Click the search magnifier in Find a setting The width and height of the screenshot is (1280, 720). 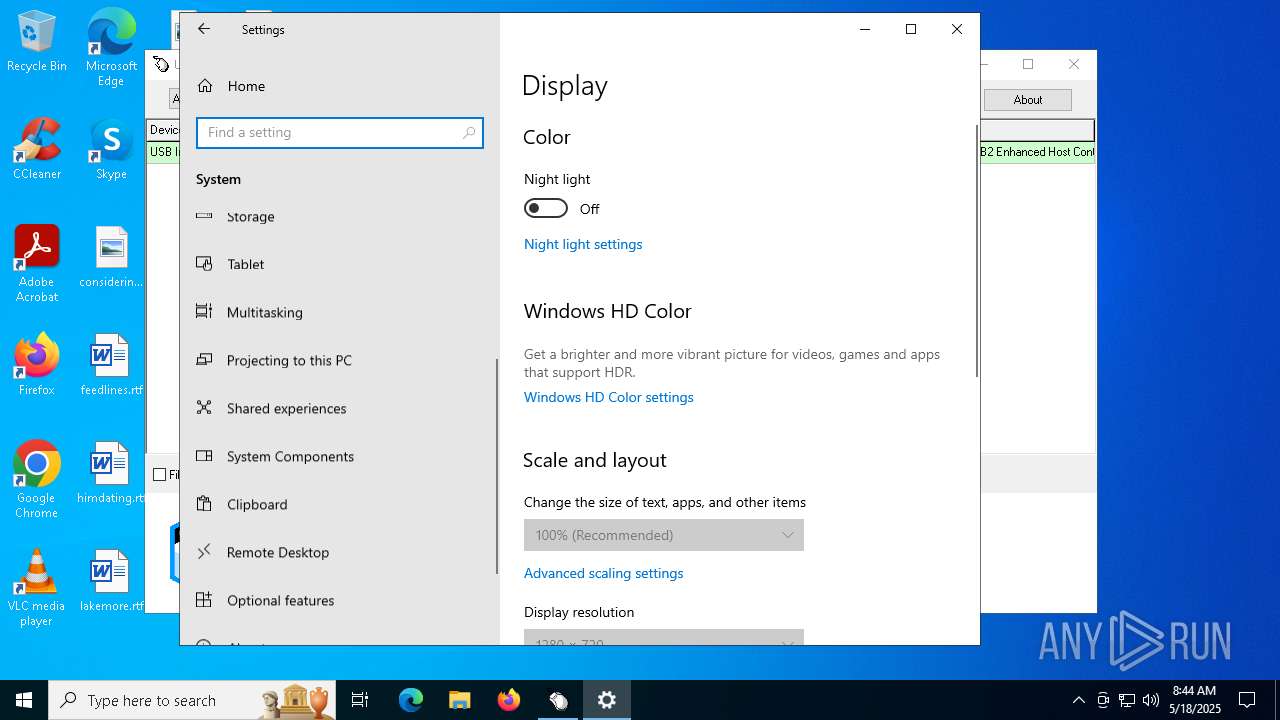pos(469,133)
